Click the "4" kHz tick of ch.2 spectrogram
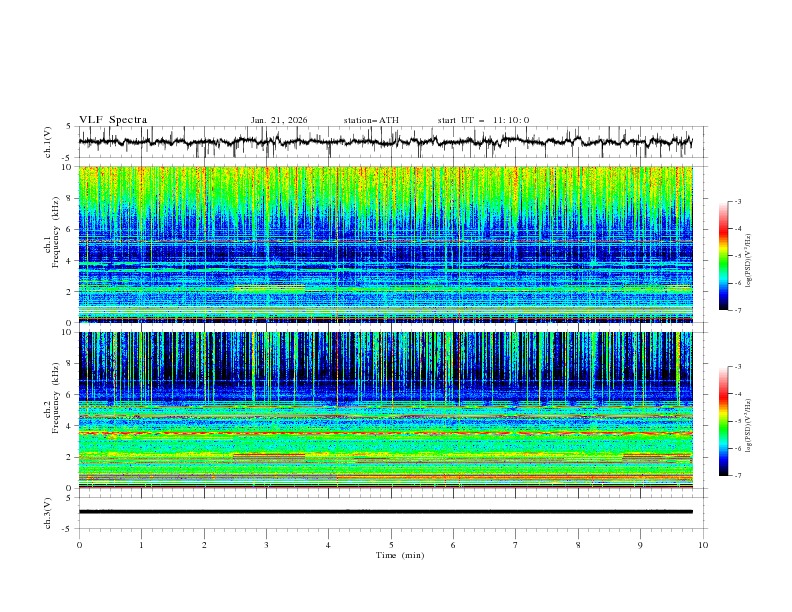Screen dimensions: 792x612 point(69,426)
